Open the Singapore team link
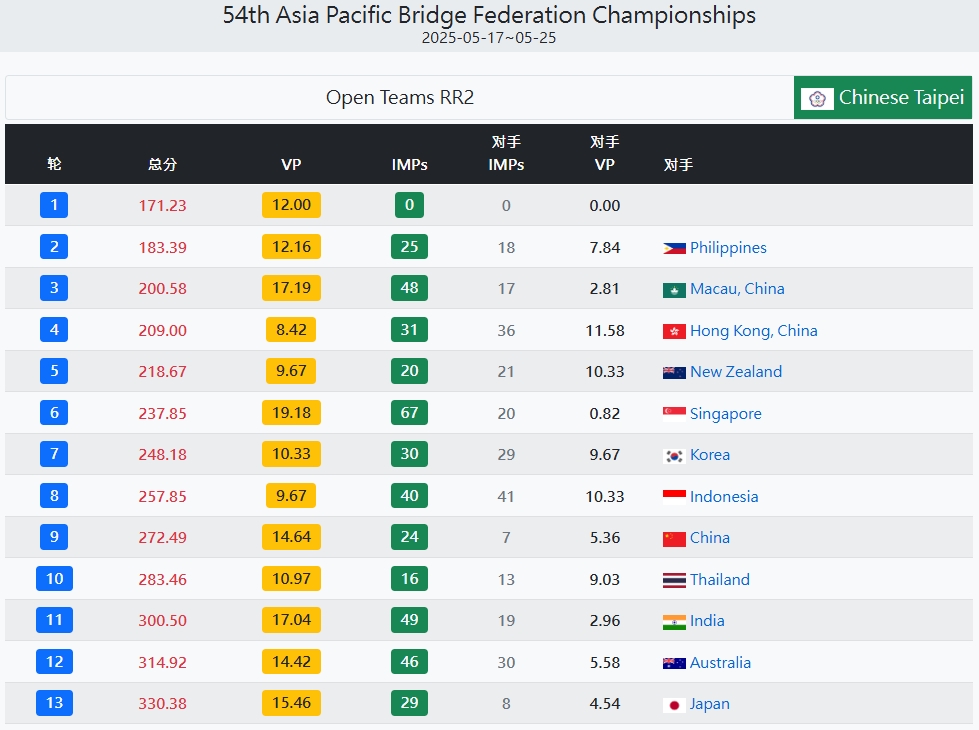This screenshot has height=730, width=979. coord(726,413)
